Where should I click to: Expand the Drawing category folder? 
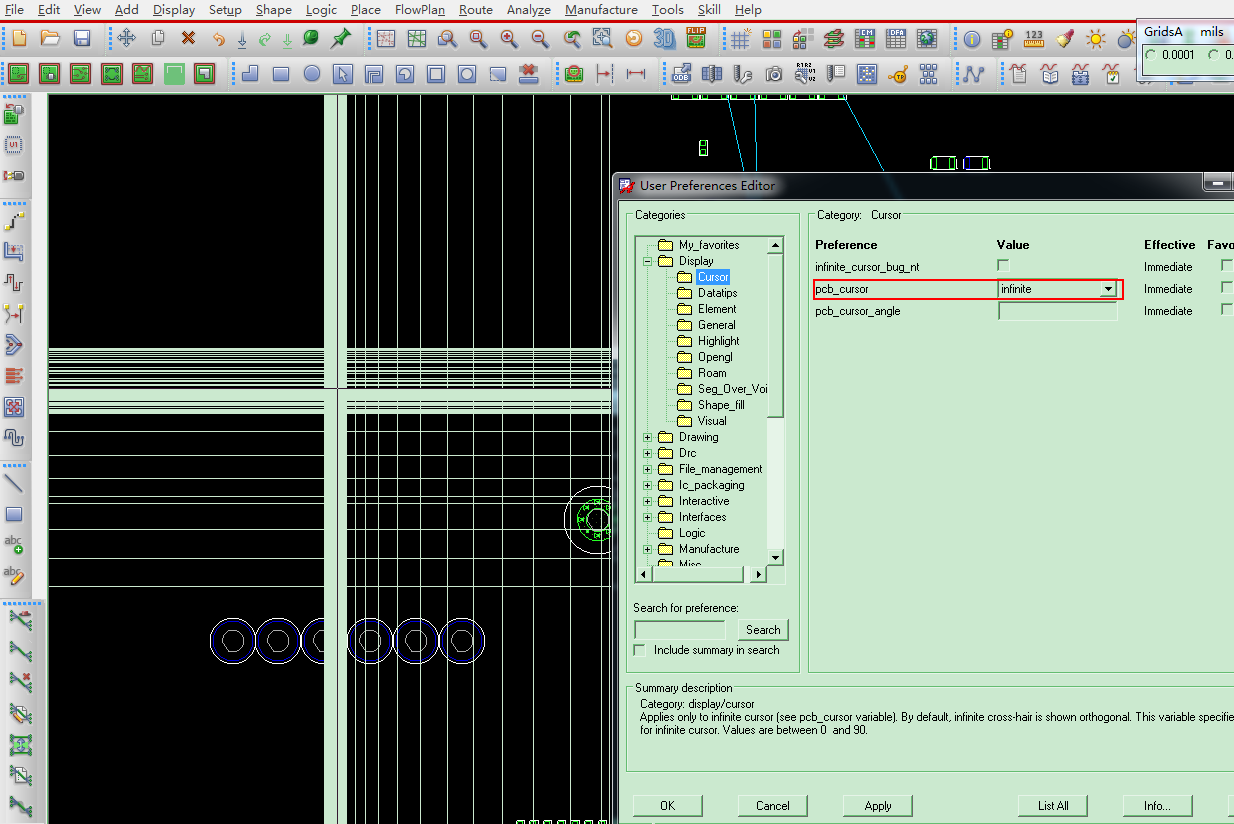click(x=648, y=437)
